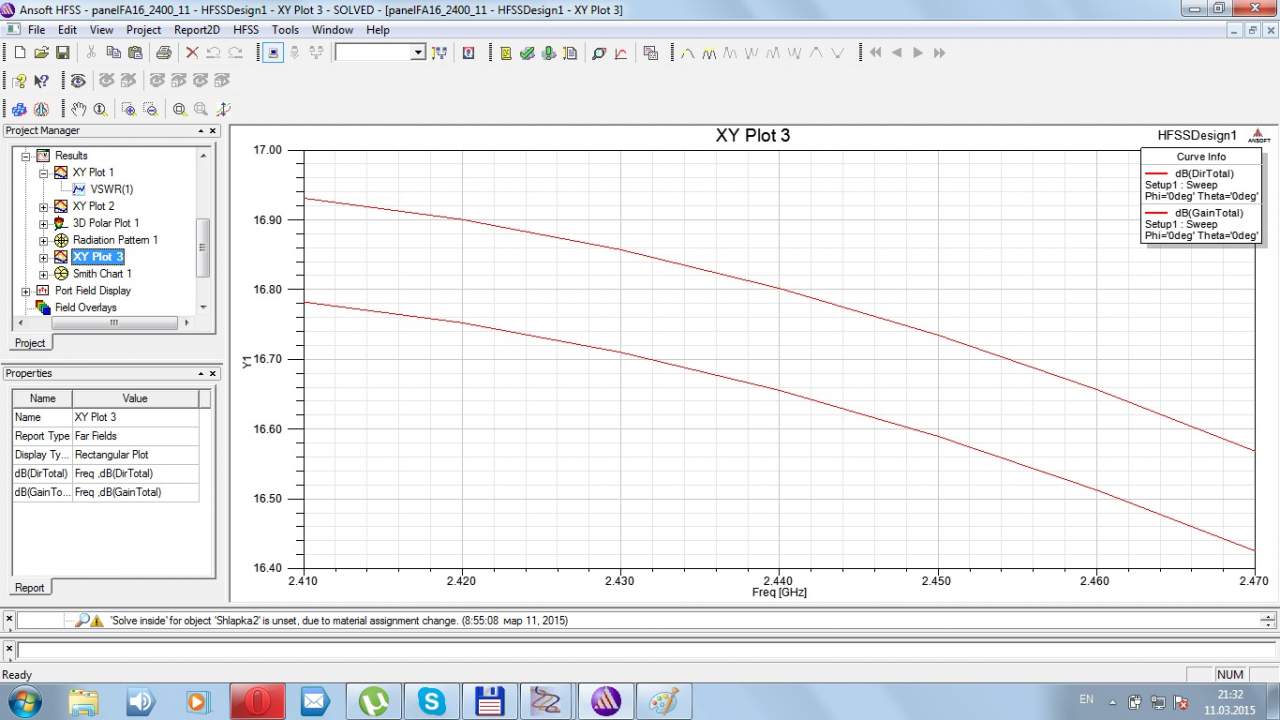Click the first curve marker icon

coord(687,53)
